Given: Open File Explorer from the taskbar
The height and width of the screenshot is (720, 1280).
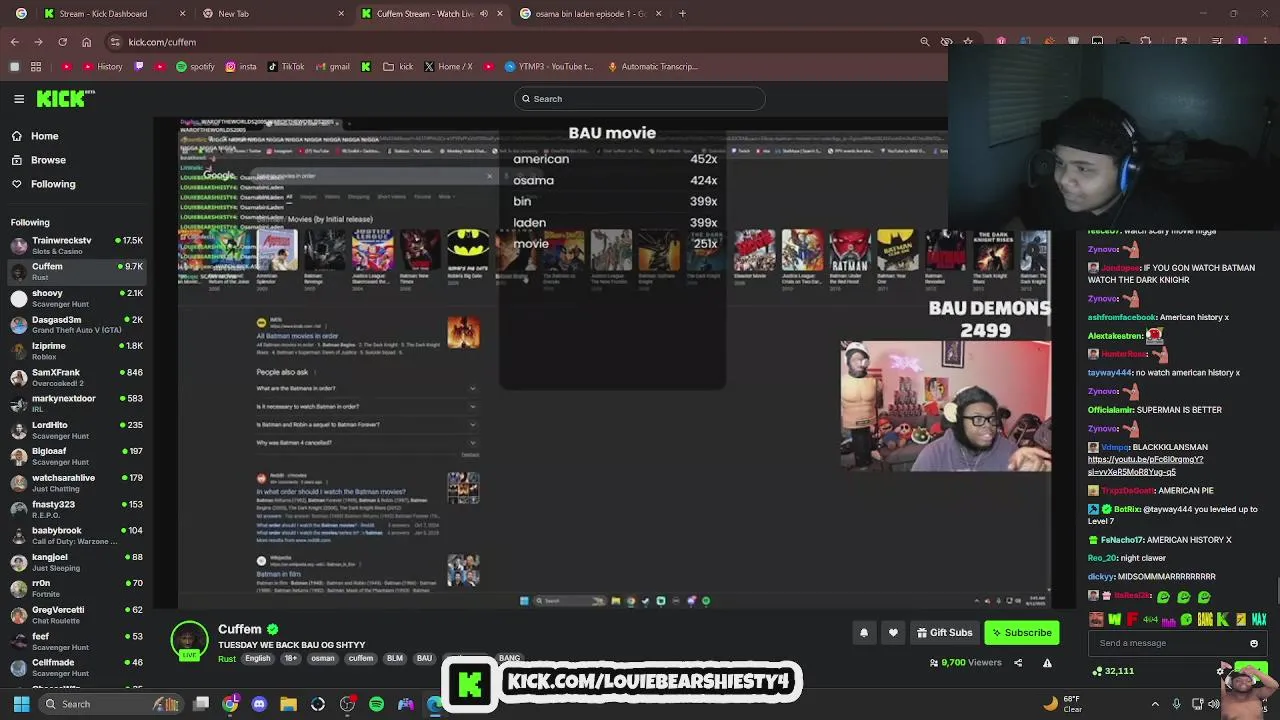Looking at the screenshot, I should point(289,704).
